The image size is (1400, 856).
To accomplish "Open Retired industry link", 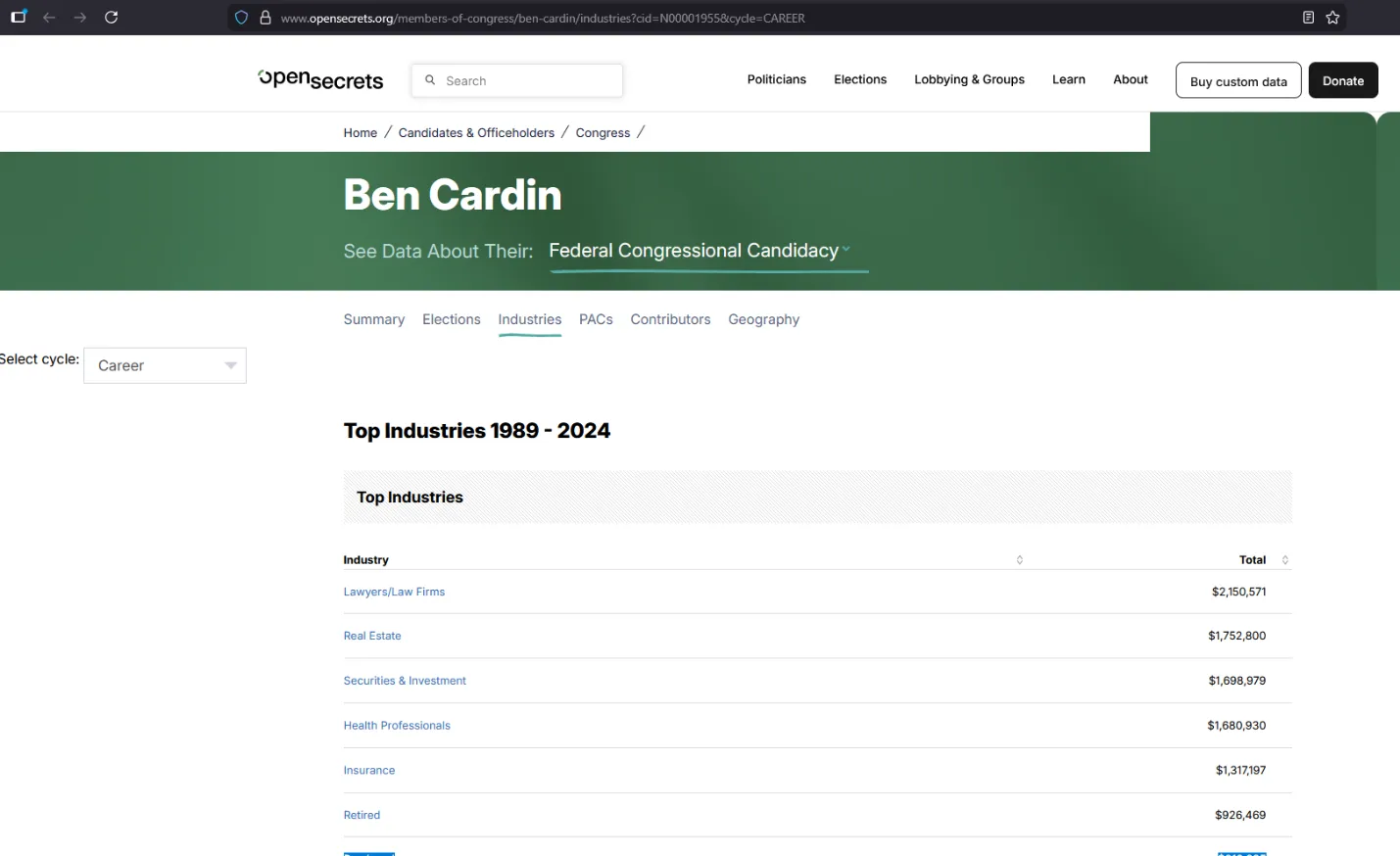I will coord(362,815).
